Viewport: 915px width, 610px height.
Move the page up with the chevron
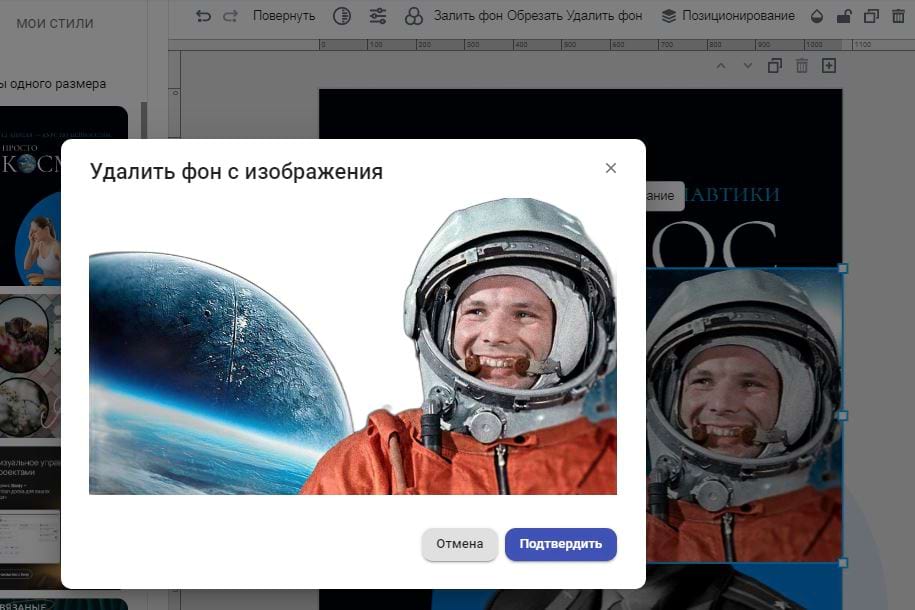pyautogui.click(x=721, y=66)
